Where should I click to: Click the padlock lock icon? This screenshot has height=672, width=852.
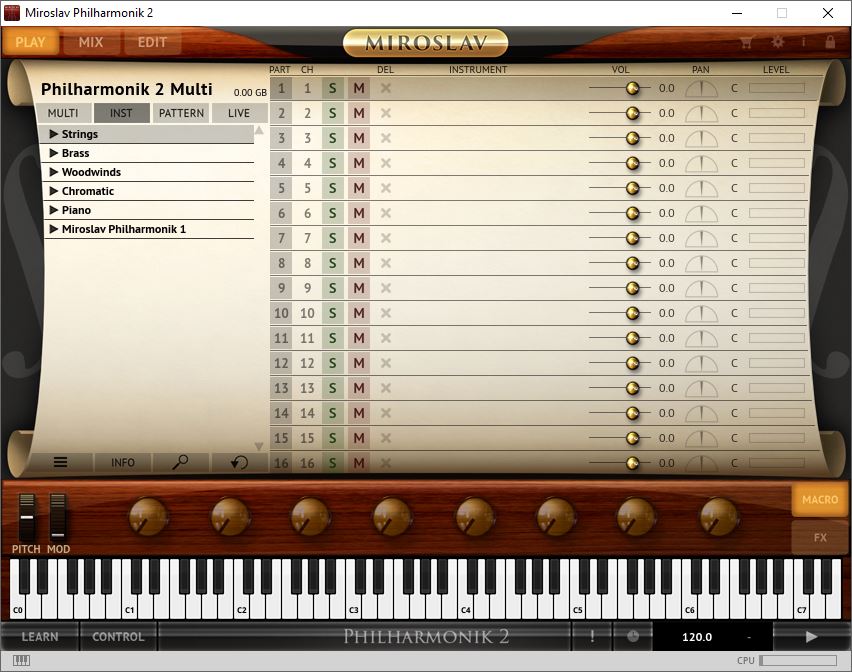[830, 42]
